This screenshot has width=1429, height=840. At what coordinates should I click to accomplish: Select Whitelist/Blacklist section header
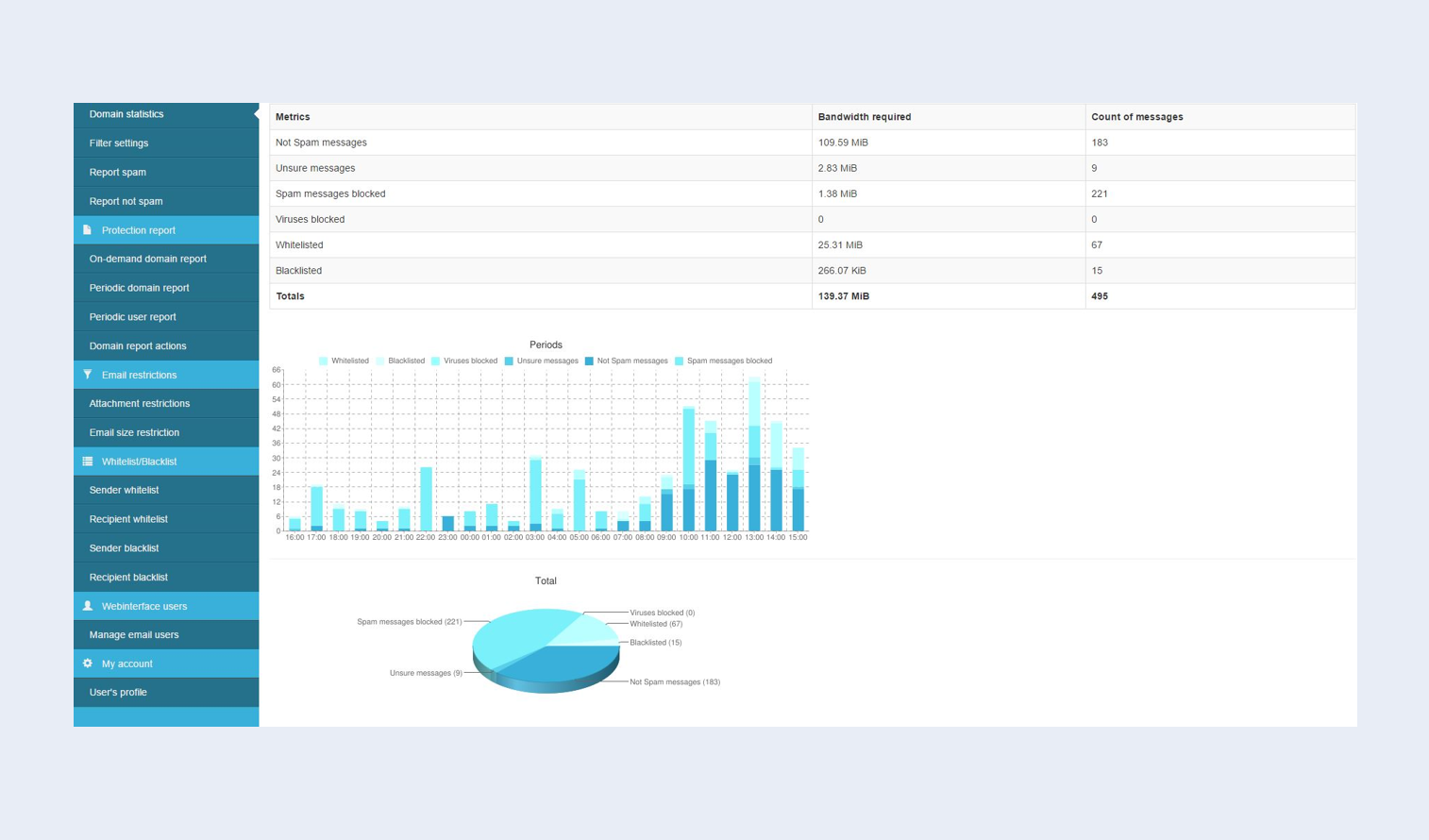click(166, 462)
